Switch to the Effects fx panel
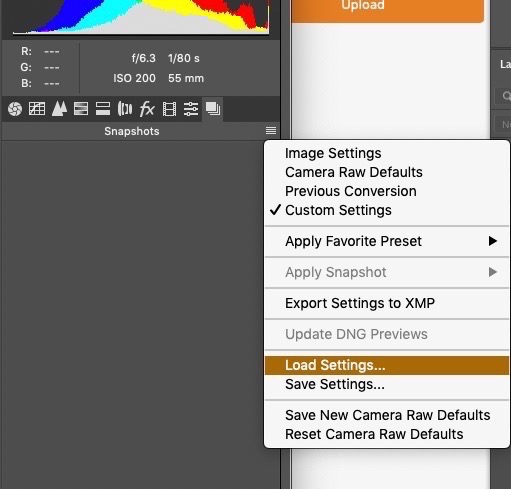 [x=147, y=109]
